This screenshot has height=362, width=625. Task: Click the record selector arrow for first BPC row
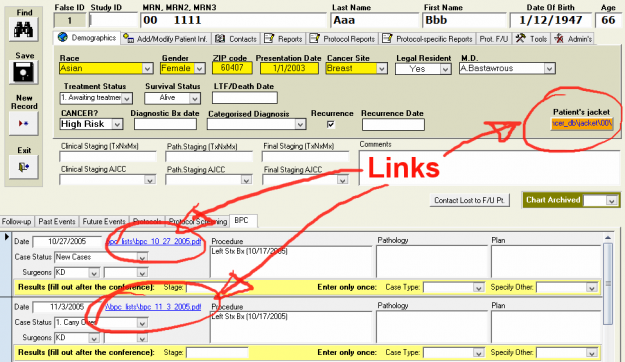click(x=6, y=237)
